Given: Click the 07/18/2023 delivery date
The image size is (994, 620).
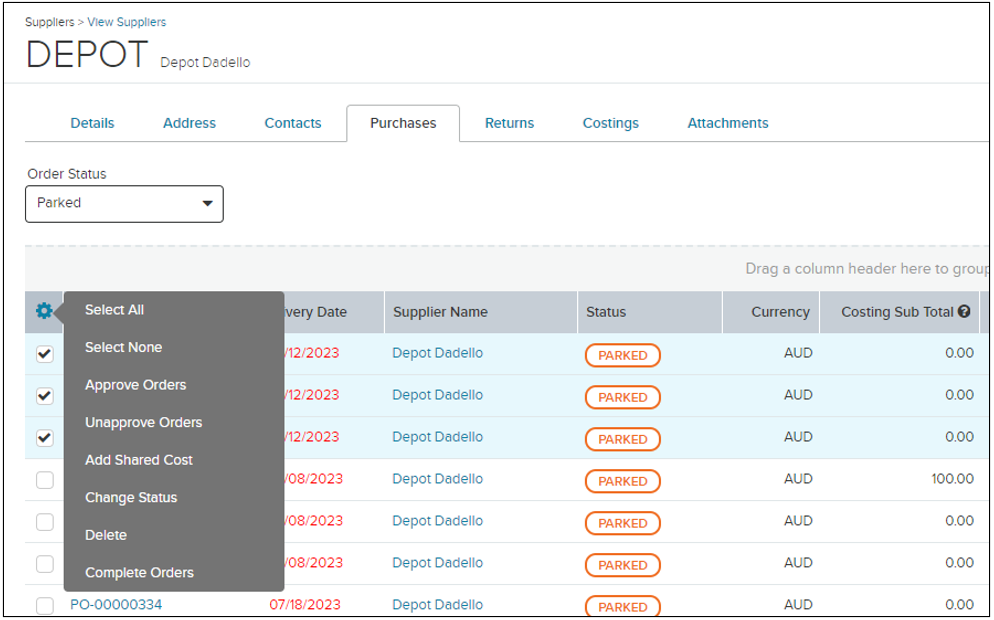Looking at the screenshot, I should point(305,605).
